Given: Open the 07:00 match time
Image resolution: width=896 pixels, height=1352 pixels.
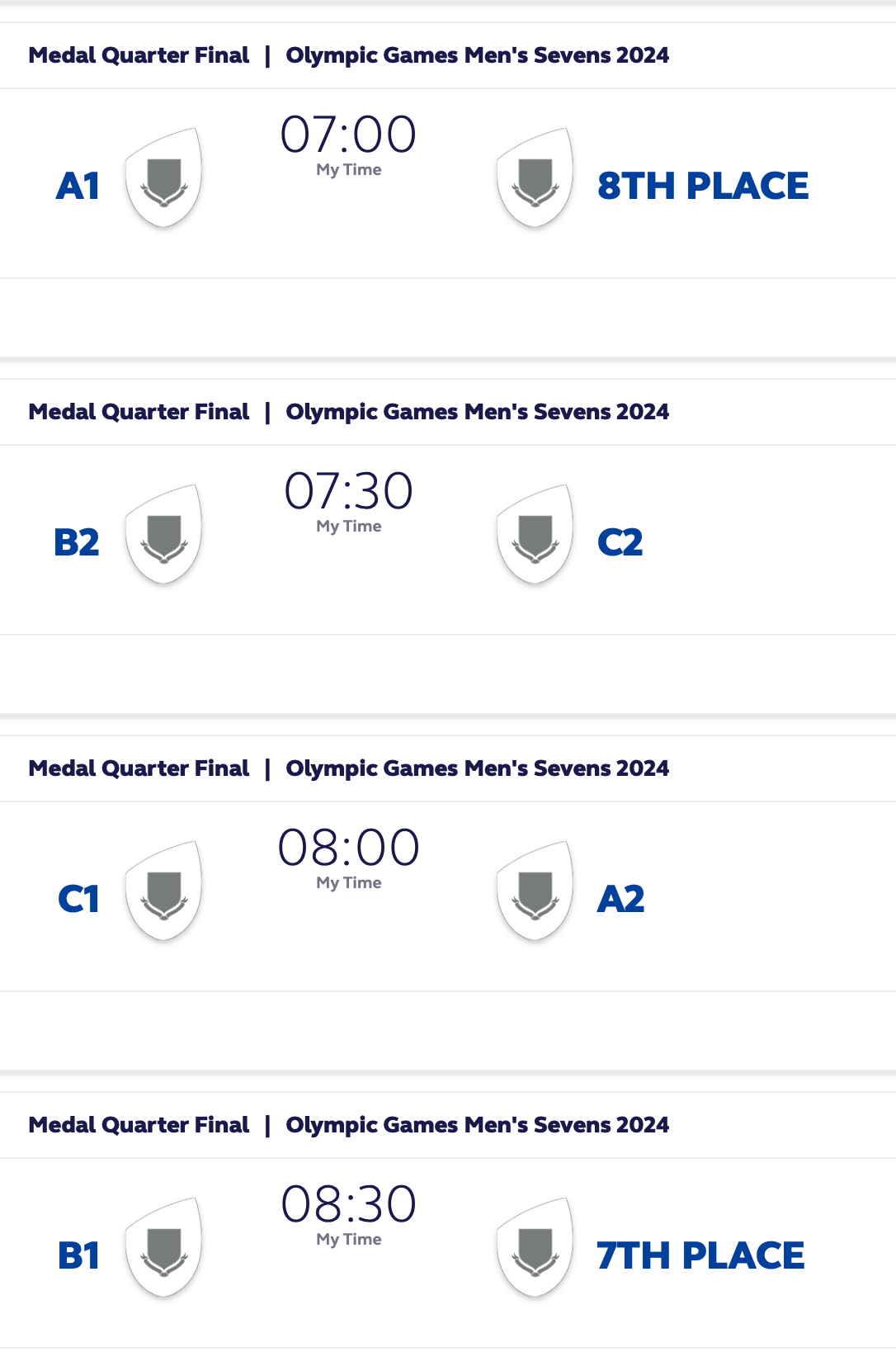Looking at the screenshot, I should click(348, 135).
